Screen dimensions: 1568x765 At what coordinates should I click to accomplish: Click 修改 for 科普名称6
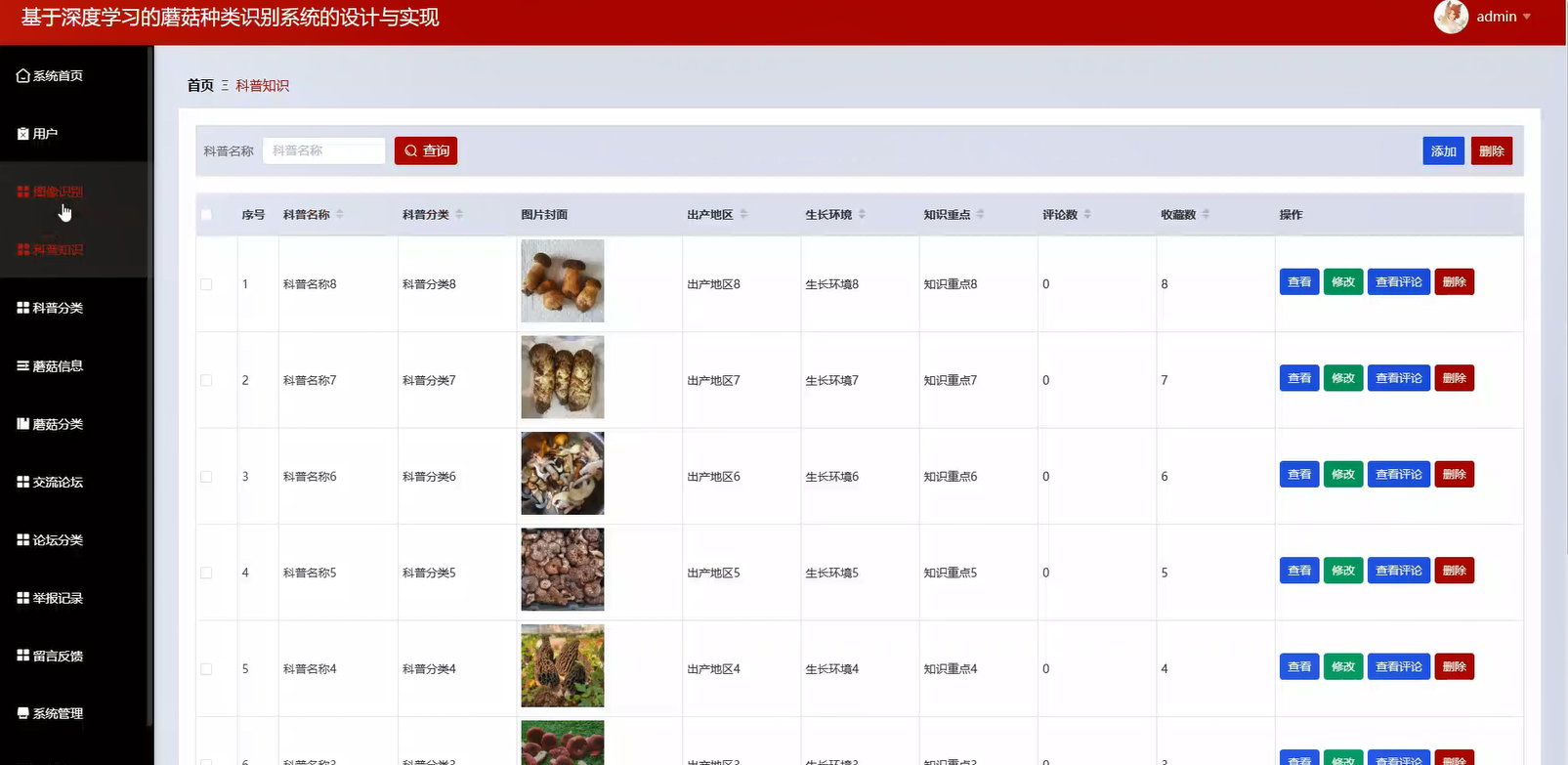(x=1343, y=475)
